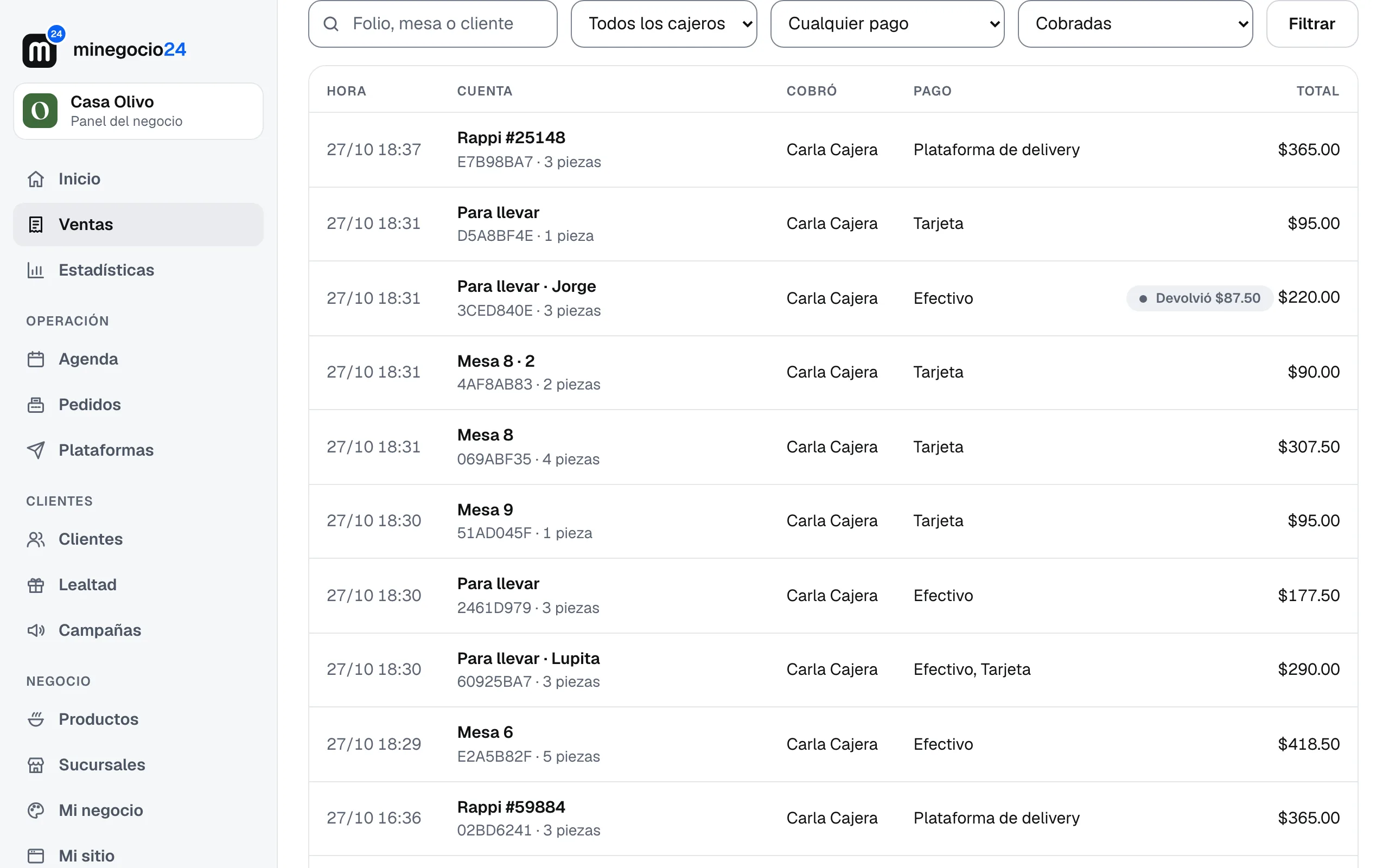Open the Cobradas status dropdown

click(x=1135, y=23)
